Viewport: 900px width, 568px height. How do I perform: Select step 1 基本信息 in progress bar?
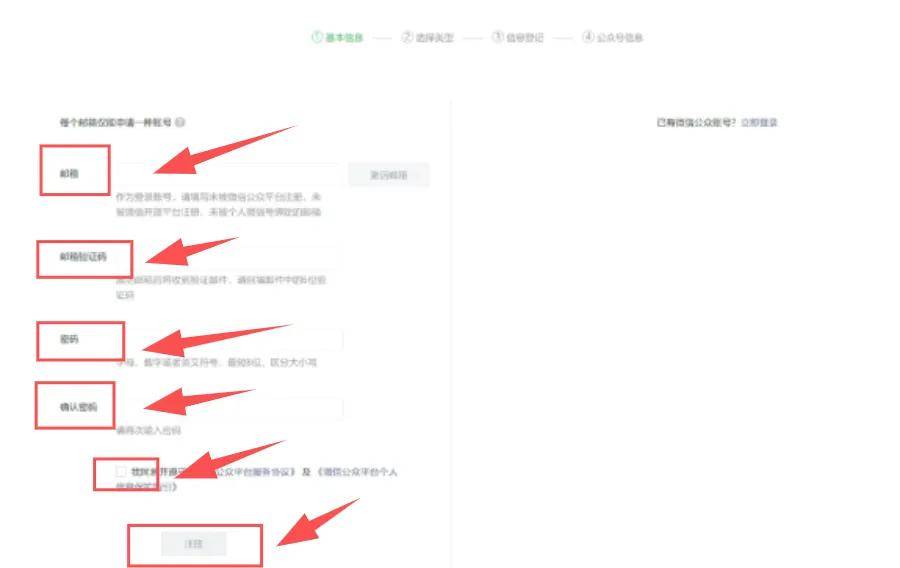337,37
